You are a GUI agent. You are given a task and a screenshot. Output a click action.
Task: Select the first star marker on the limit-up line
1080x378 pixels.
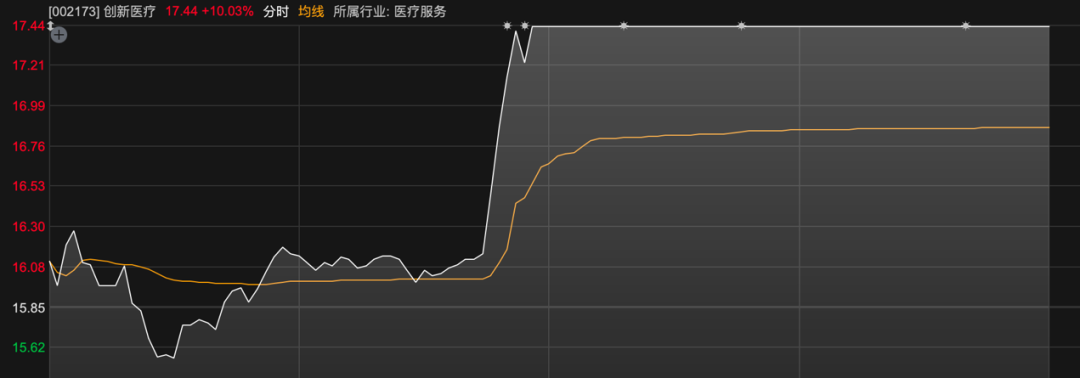[508, 25]
